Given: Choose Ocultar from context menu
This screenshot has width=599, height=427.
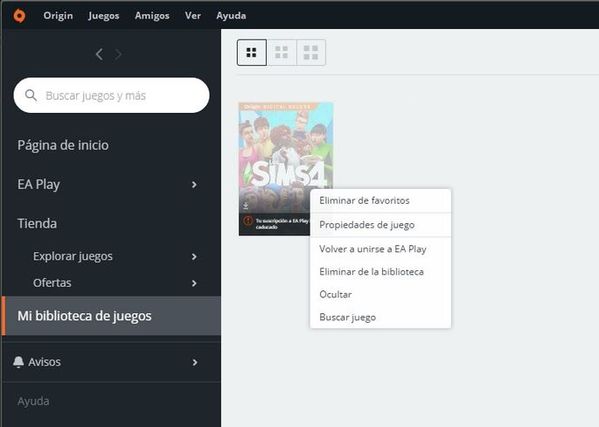Looking at the screenshot, I should coord(380,294).
